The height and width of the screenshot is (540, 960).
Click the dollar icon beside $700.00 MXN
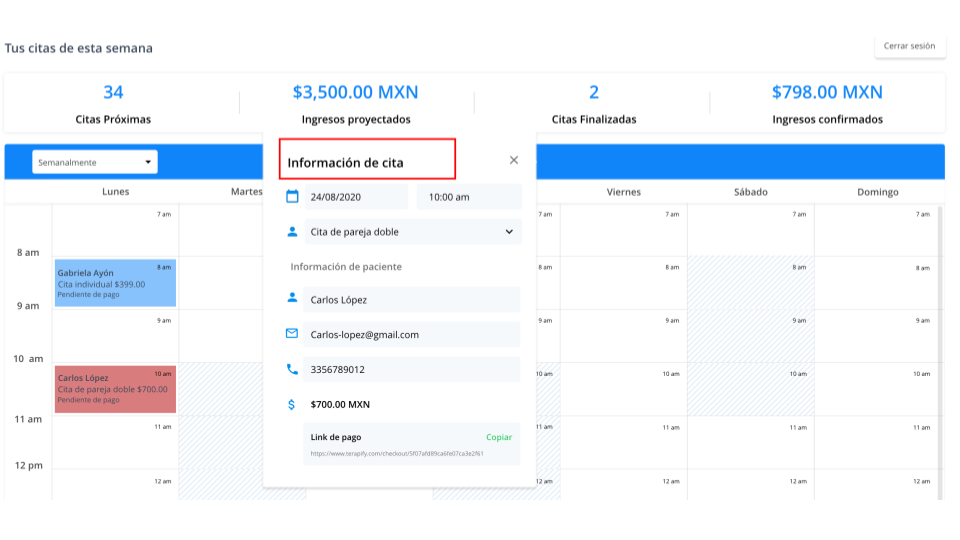coord(291,404)
